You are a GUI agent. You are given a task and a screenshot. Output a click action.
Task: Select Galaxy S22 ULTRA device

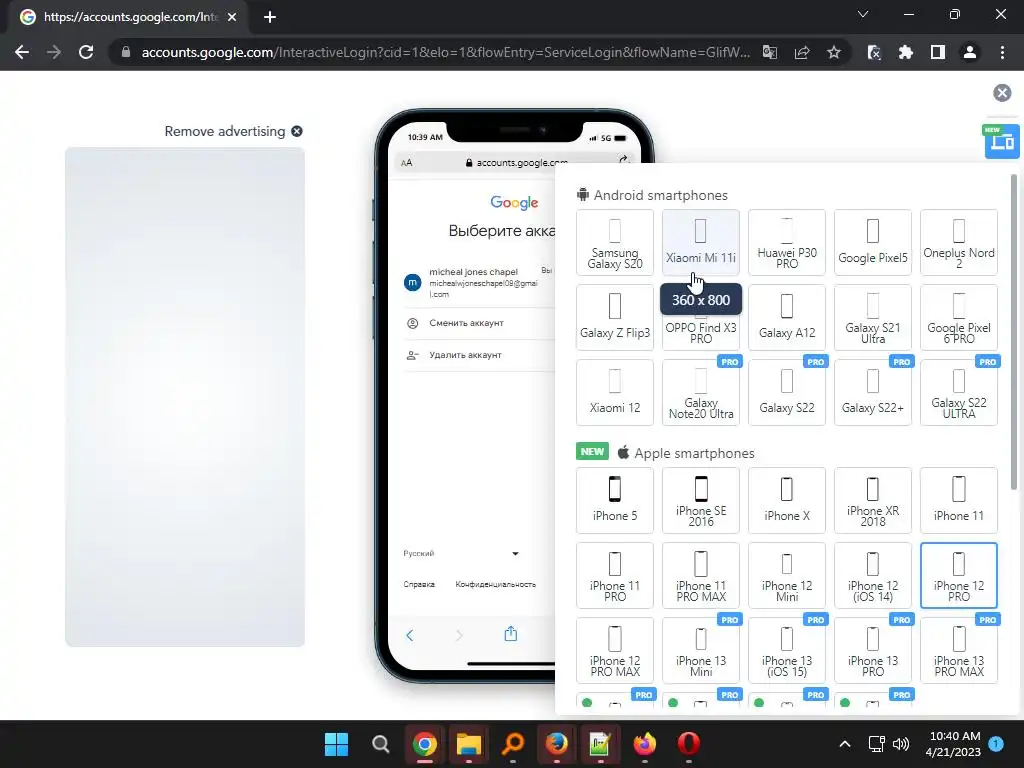[959, 392]
